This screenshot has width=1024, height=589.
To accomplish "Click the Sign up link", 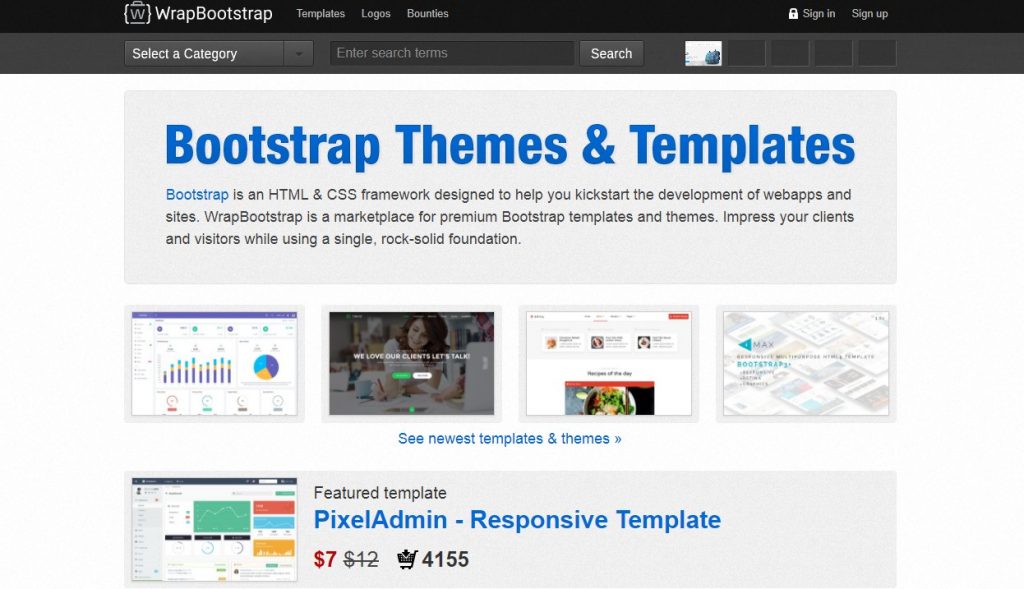I will pos(869,13).
